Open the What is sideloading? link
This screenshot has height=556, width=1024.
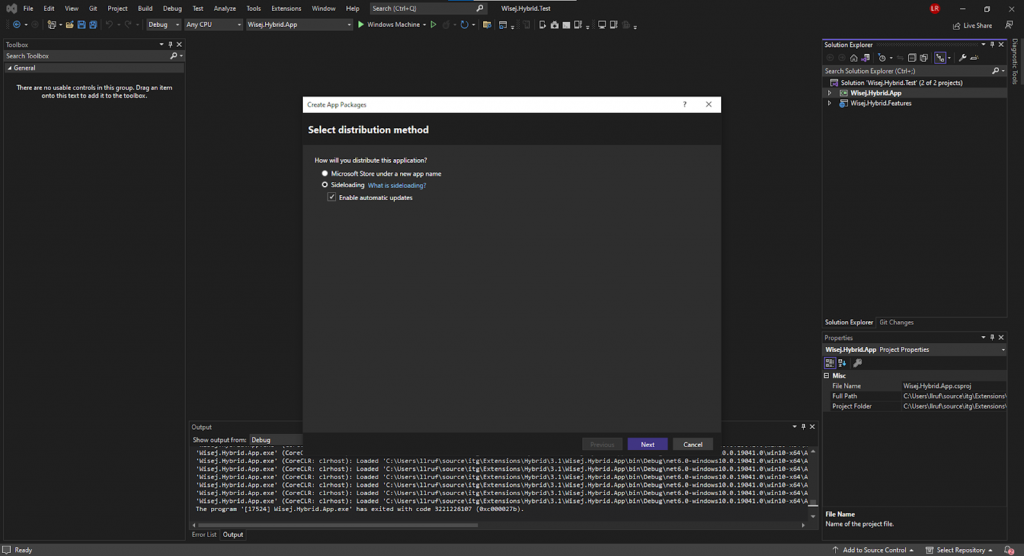point(396,186)
